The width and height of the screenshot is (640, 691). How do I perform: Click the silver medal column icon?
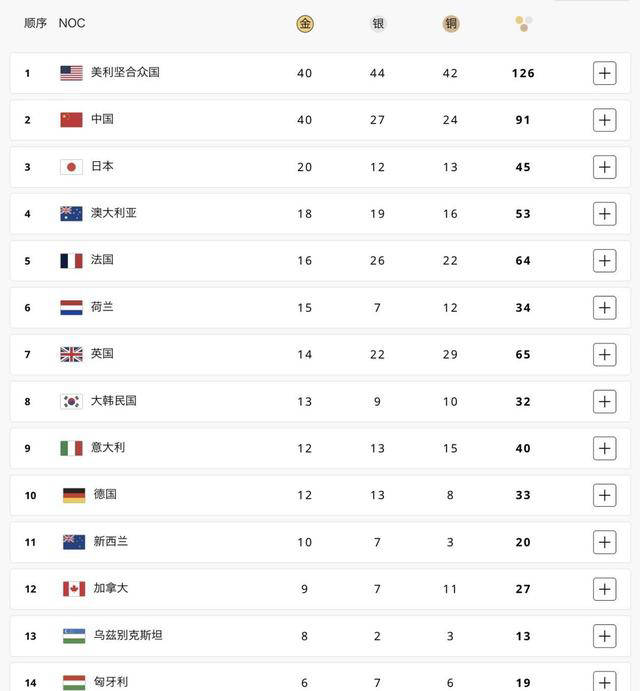point(378,23)
